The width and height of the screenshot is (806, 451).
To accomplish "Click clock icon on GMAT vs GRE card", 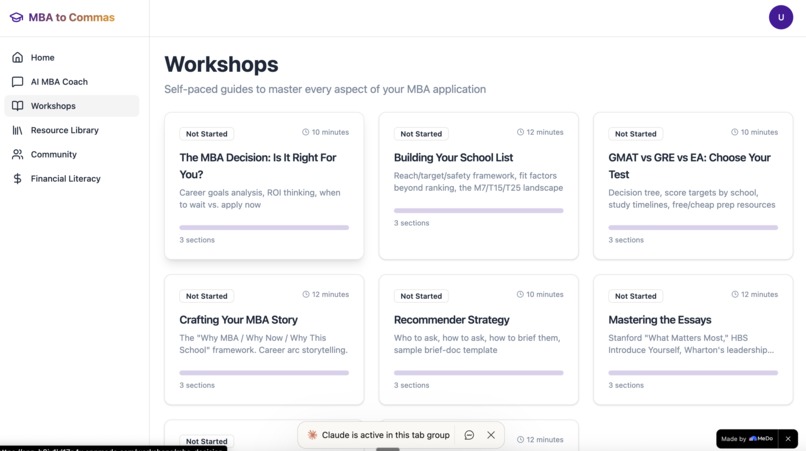I will pyautogui.click(x=735, y=132).
